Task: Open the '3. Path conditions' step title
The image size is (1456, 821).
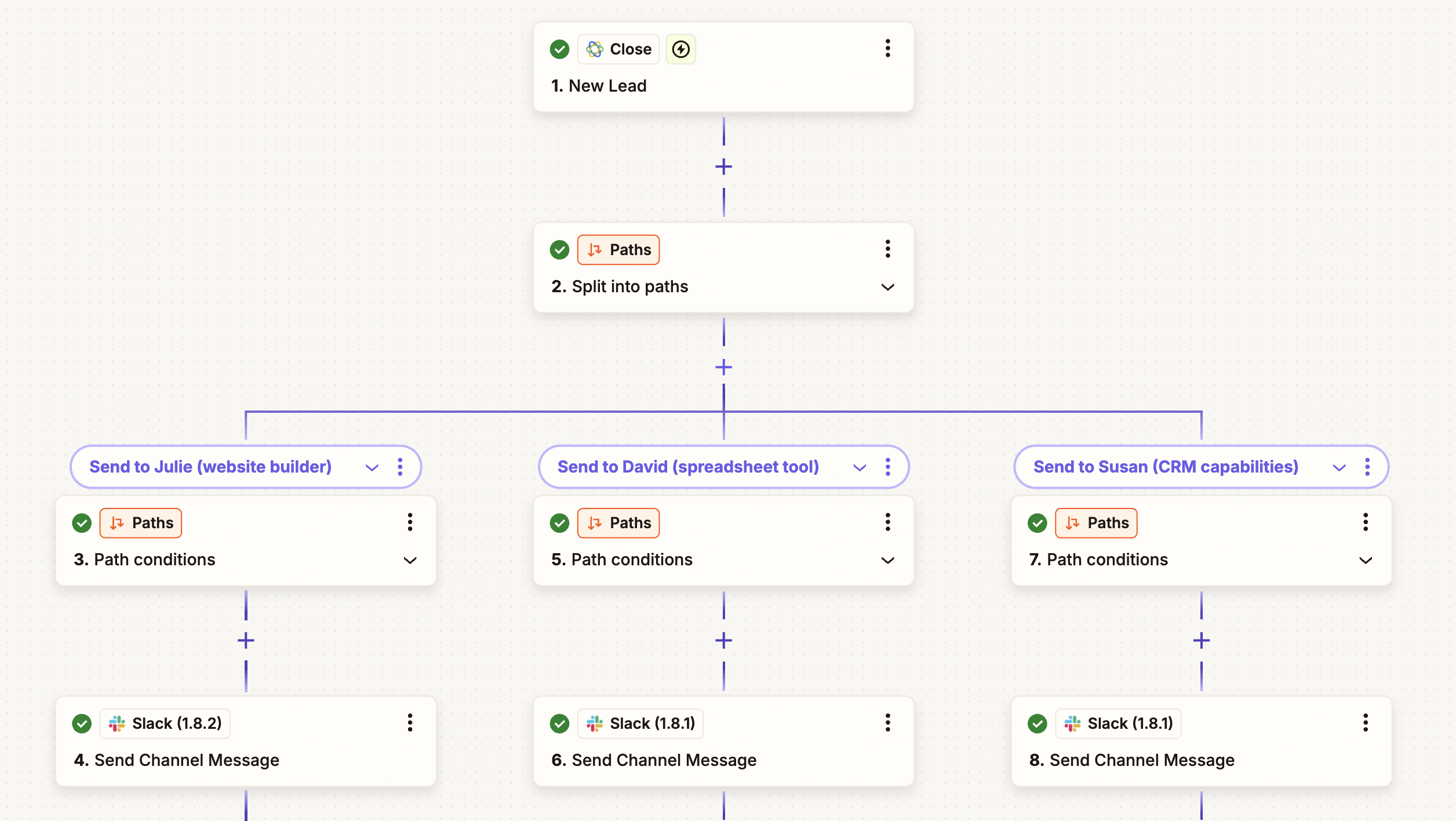Action: pos(144,560)
